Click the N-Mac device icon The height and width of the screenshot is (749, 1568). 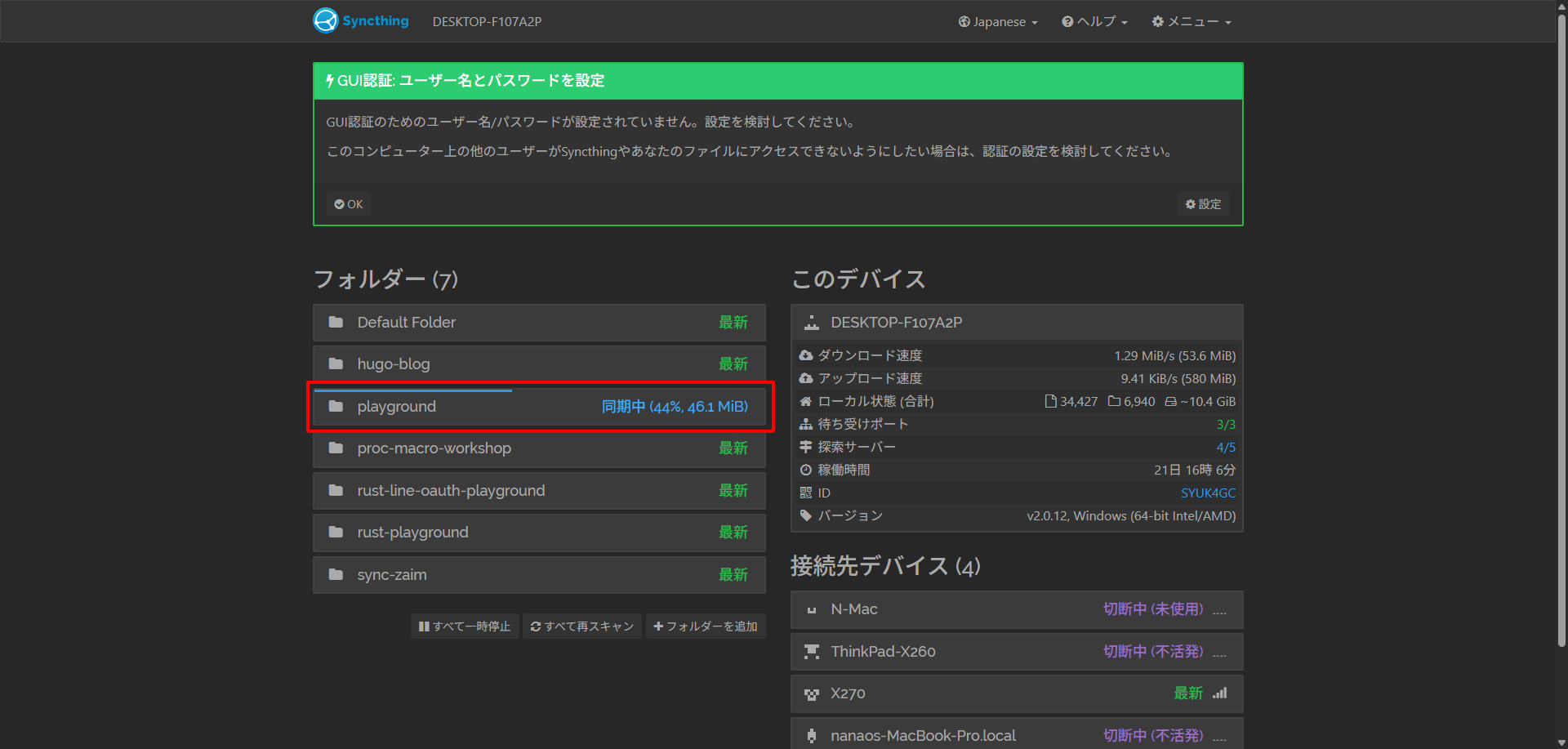tap(811, 610)
